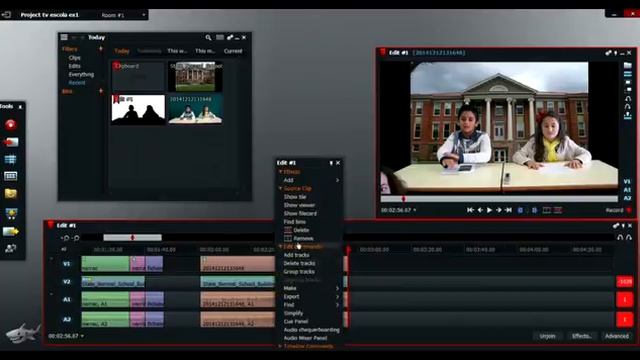
Task: Open the yellow folder tool in Tools panel
Action: pyautogui.click(x=11, y=193)
